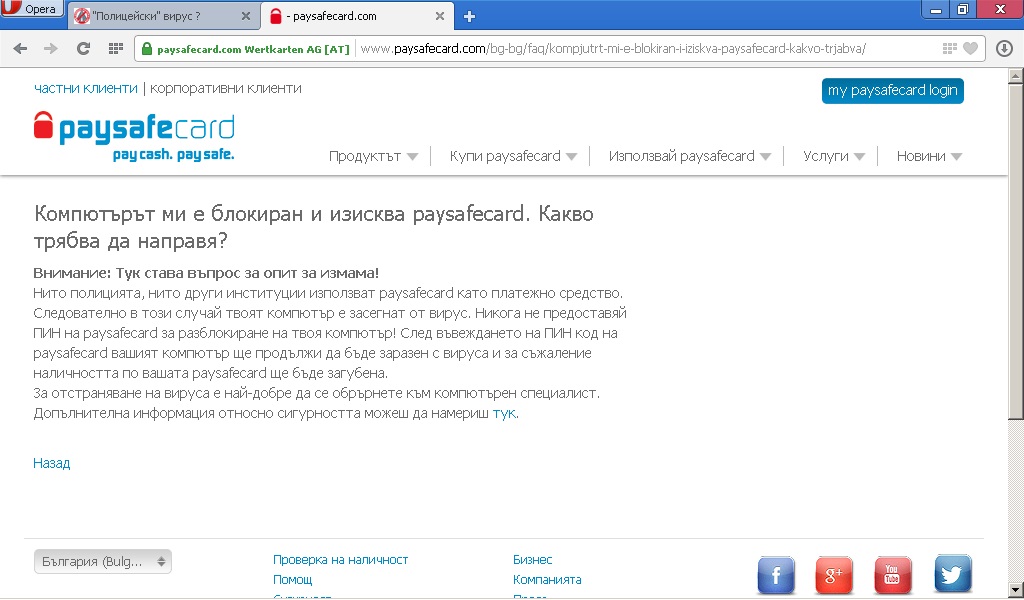The height and width of the screenshot is (600, 1024).
Task: Open the YouTube social icon
Action: [893, 575]
